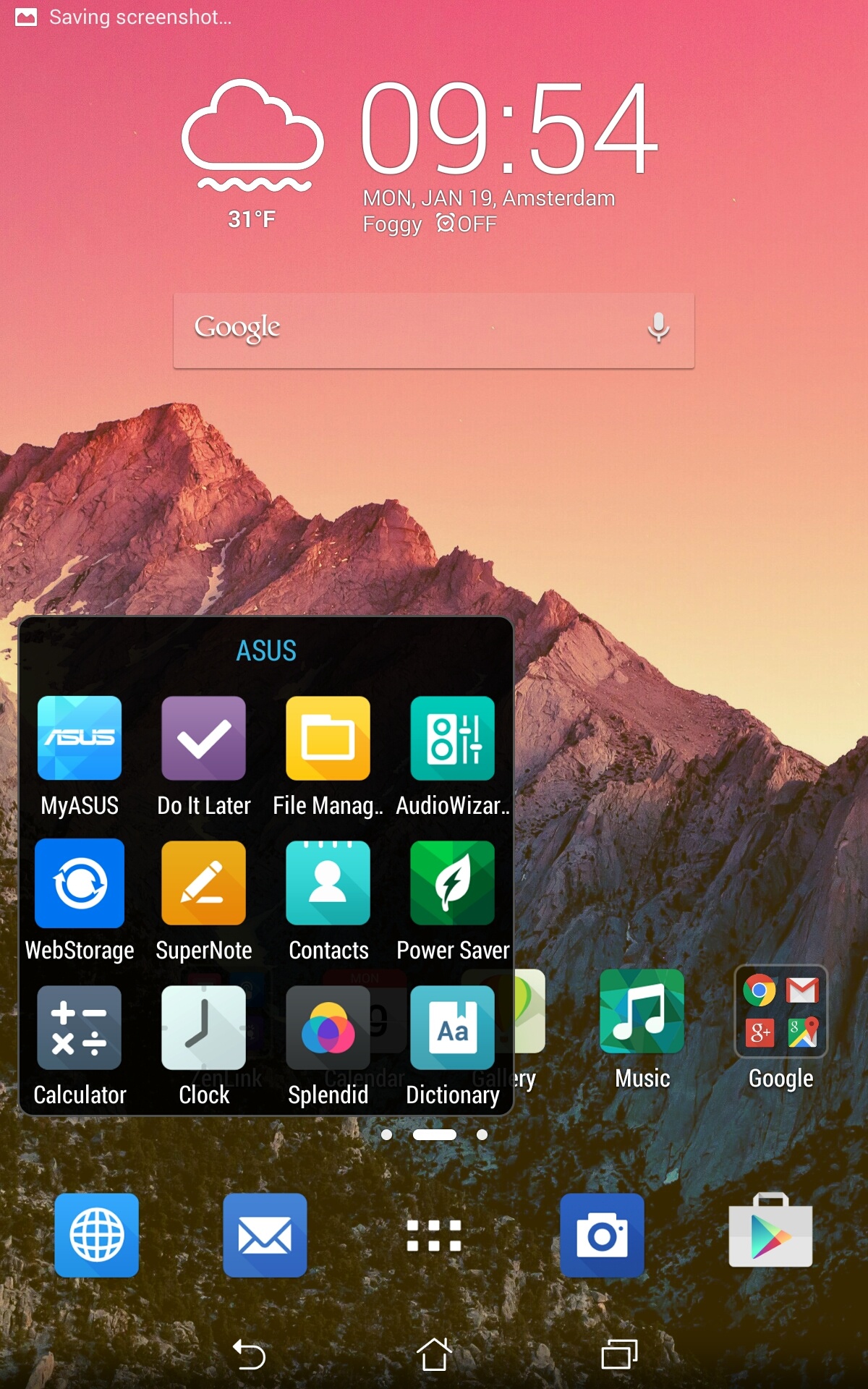Tap the ASUS folder title
Viewport: 868px width, 1389px height.
266,650
